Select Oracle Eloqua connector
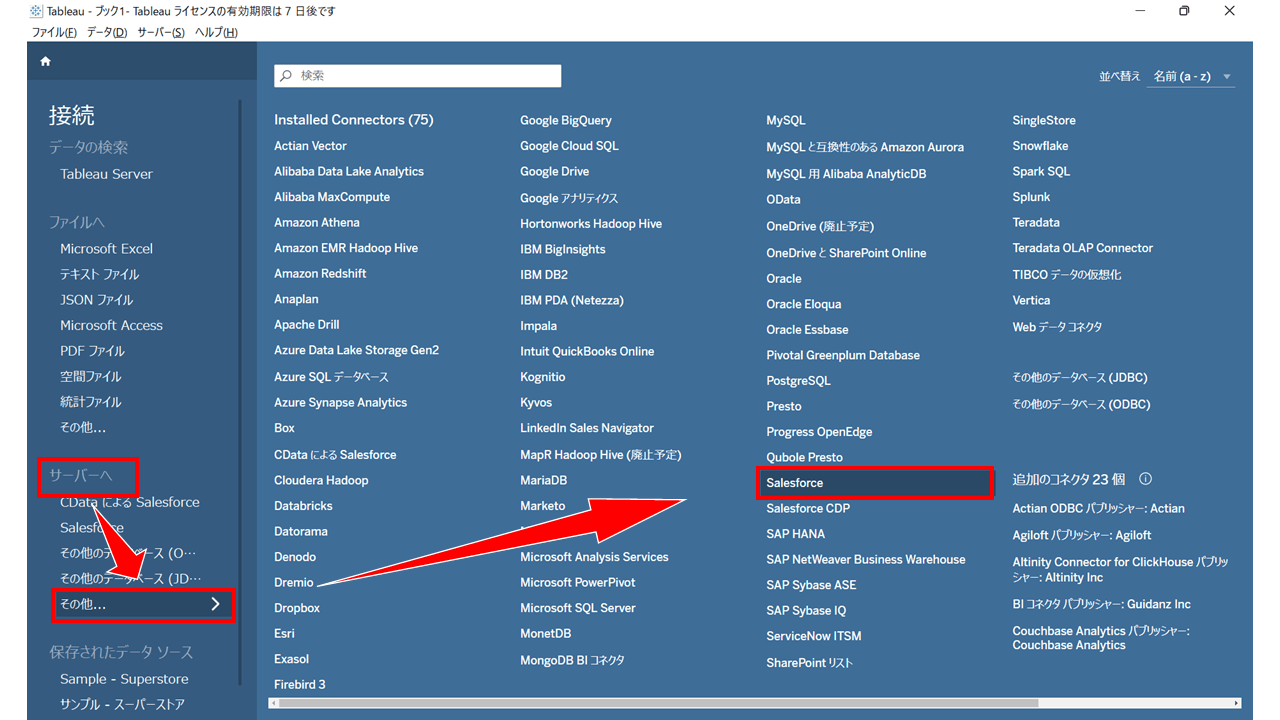The height and width of the screenshot is (720, 1280). click(804, 304)
